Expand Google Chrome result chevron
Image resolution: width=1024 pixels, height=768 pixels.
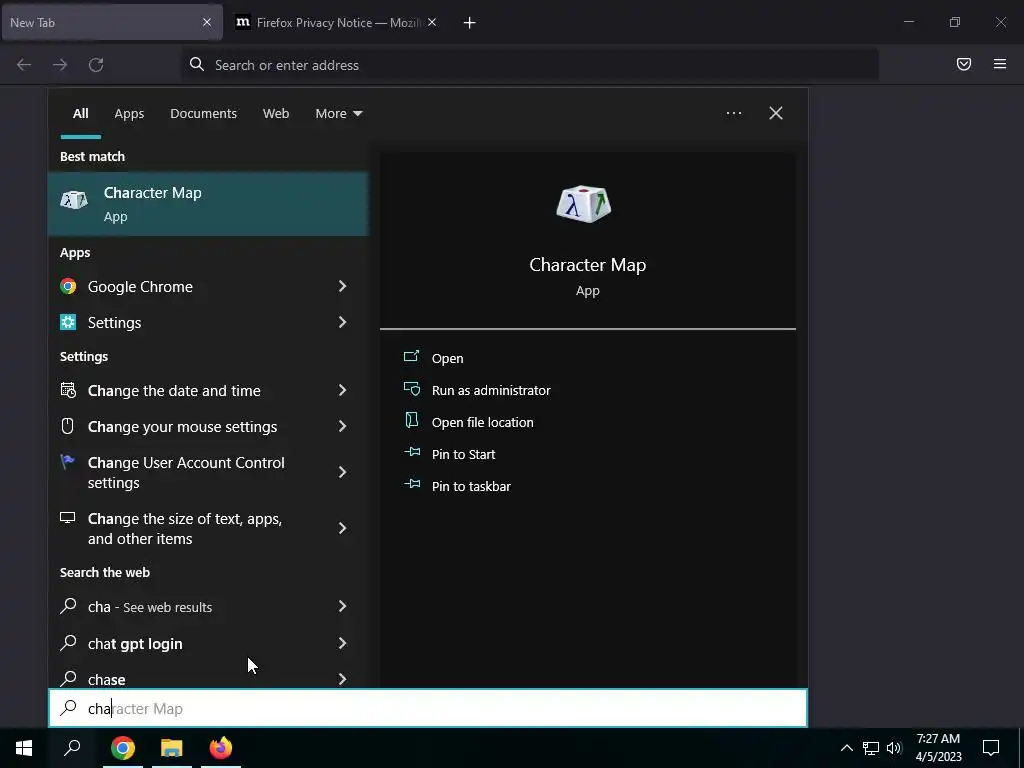pyautogui.click(x=342, y=286)
